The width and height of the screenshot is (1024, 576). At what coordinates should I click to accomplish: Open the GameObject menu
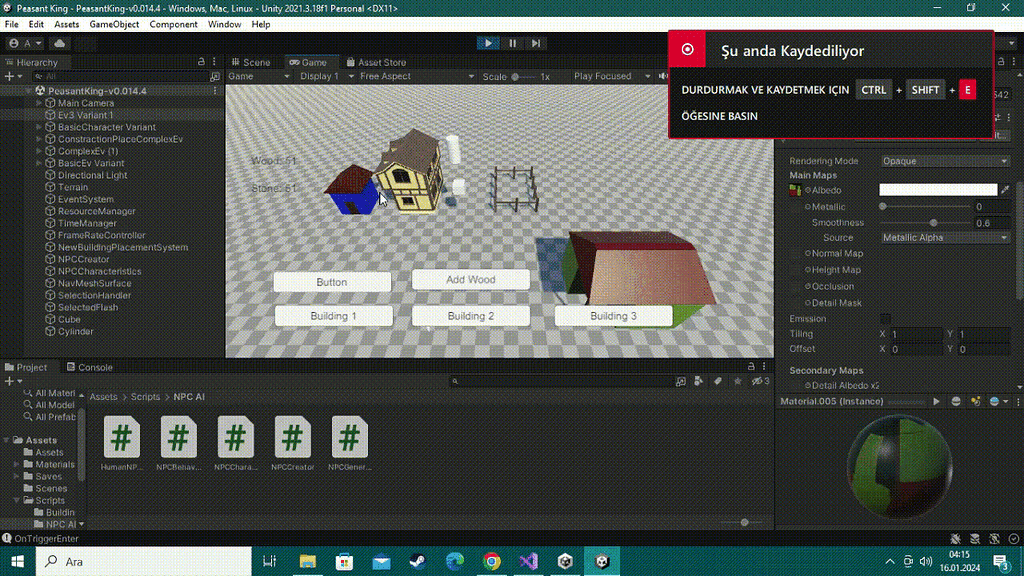(113, 24)
